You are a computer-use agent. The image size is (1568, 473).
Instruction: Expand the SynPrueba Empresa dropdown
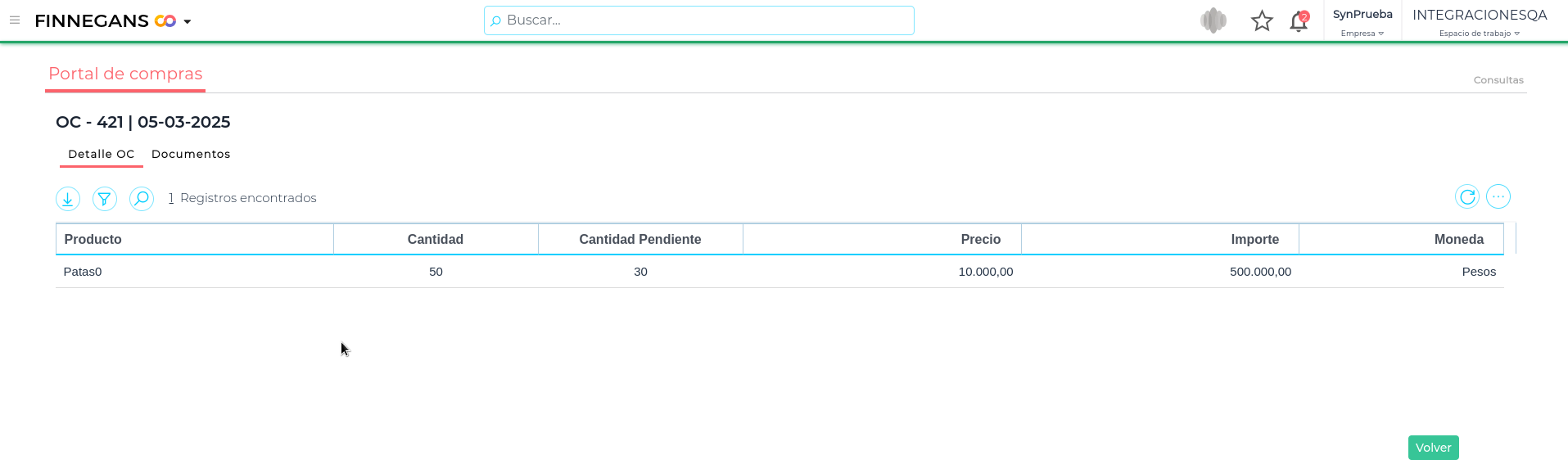coord(1362,23)
